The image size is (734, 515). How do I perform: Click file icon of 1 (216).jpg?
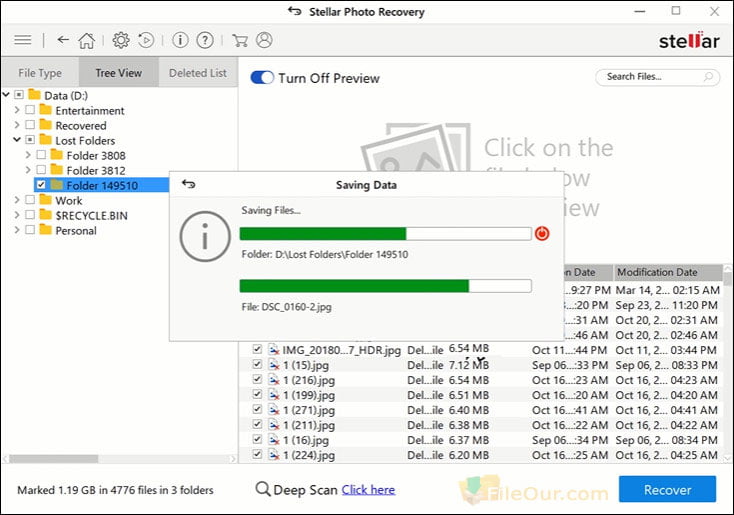[x=274, y=380]
